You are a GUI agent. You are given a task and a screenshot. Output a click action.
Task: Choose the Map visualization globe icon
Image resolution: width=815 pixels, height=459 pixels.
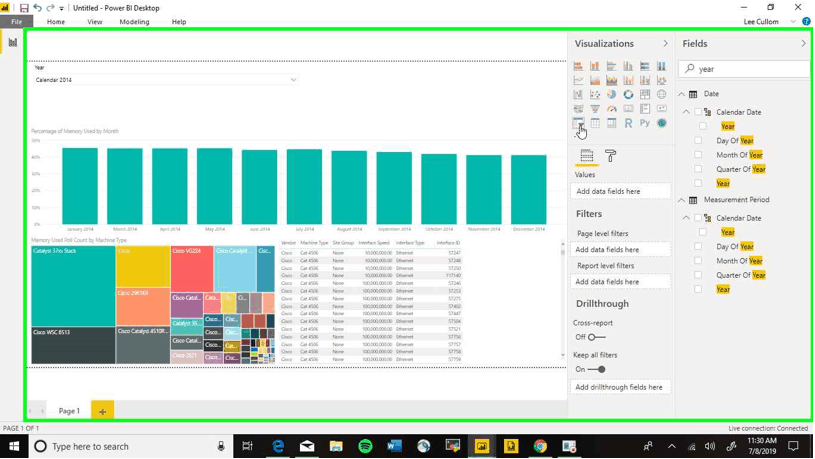tap(661, 95)
